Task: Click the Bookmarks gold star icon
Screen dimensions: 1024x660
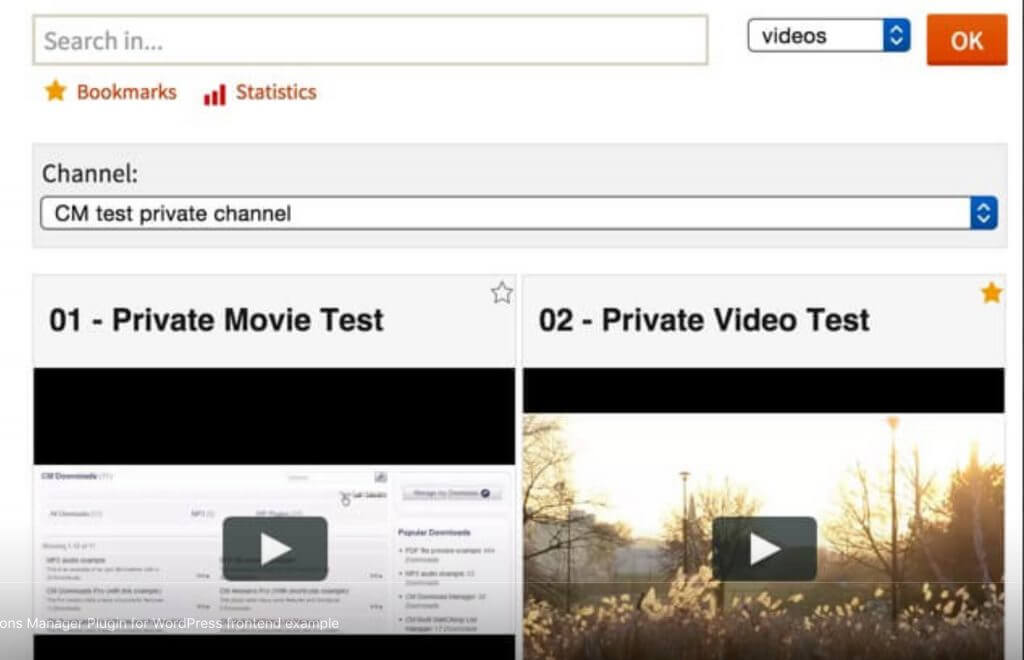Action: 55,92
